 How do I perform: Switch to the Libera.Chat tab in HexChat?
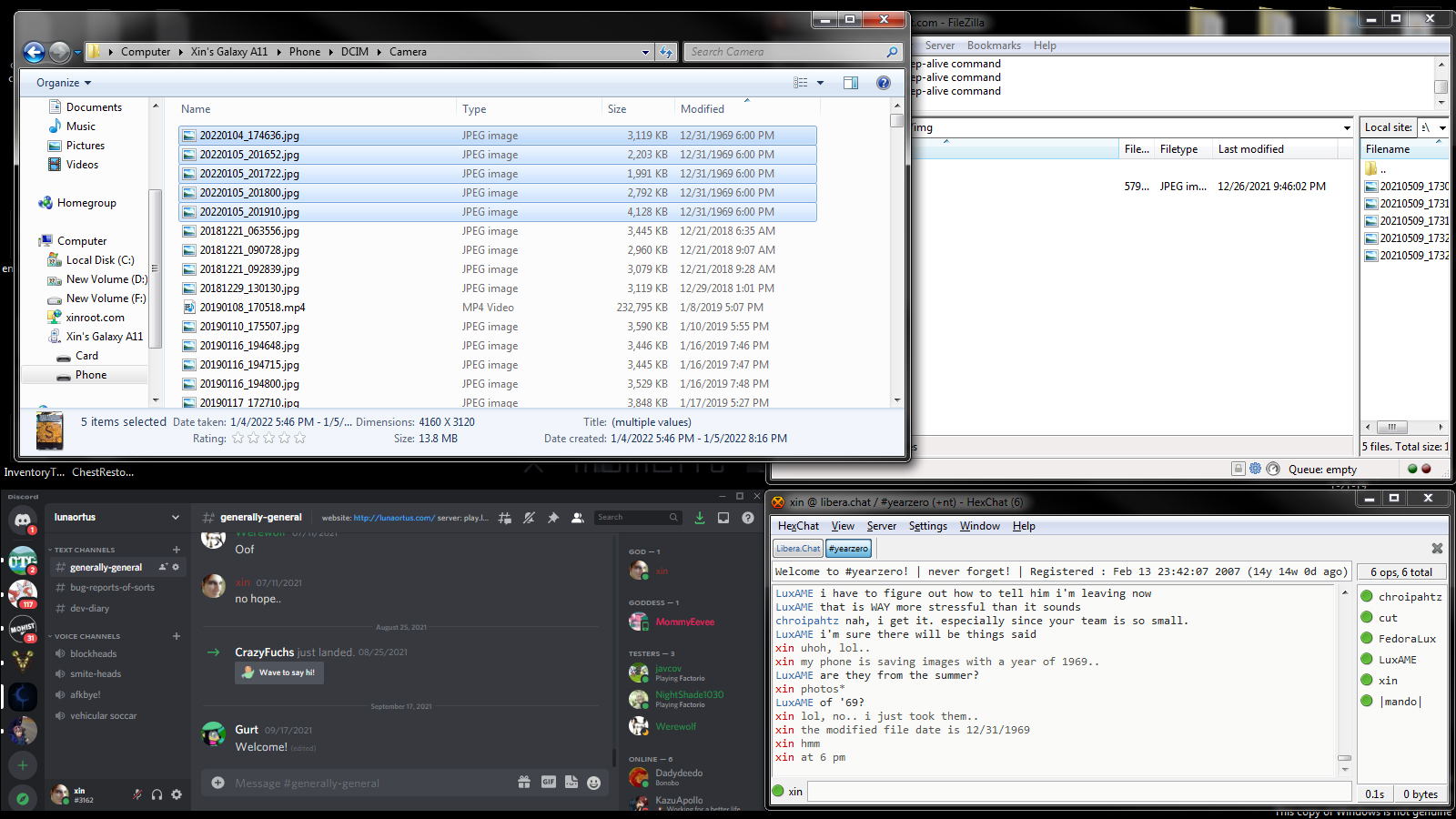click(798, 548)
